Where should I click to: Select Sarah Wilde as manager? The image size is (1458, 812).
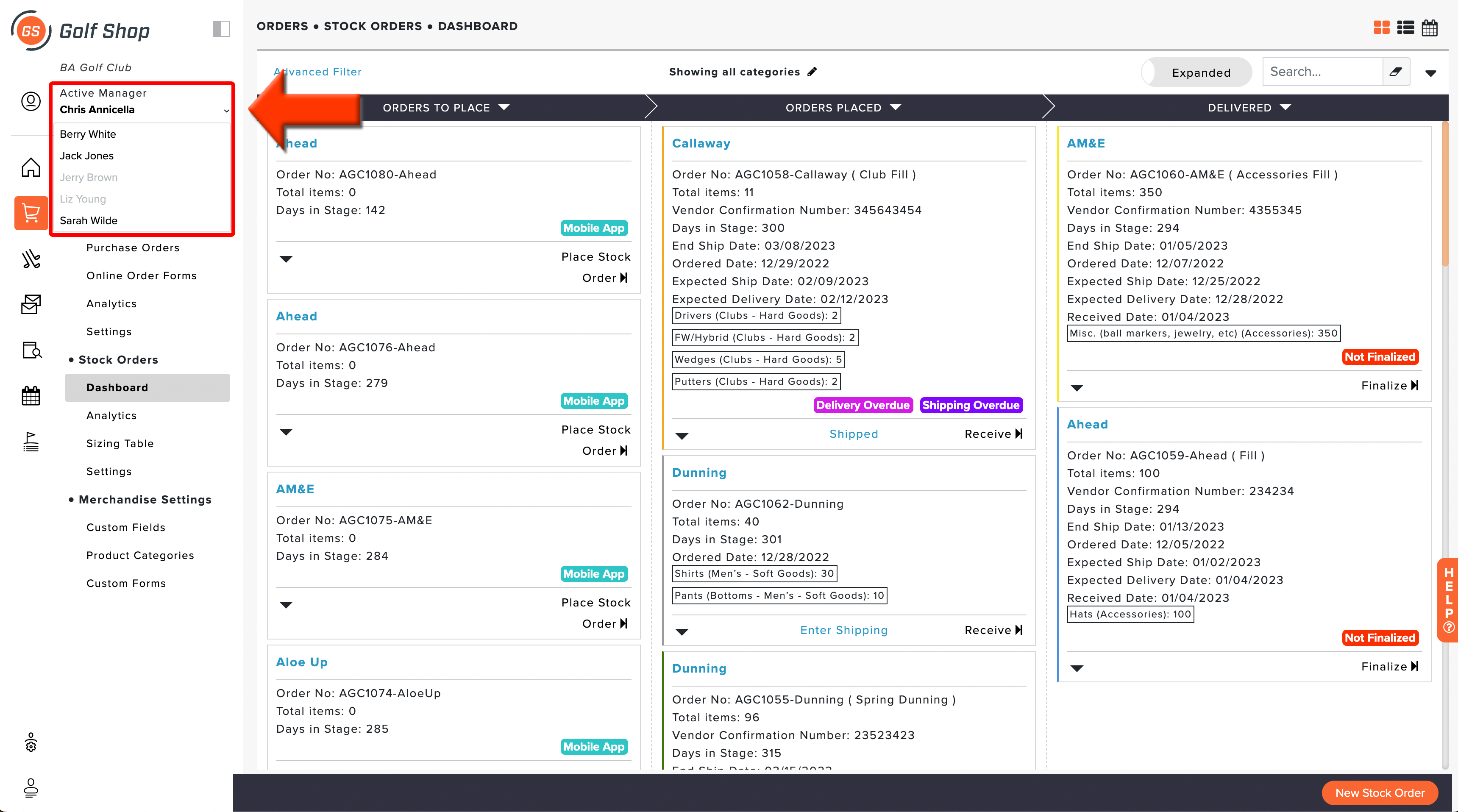click(89, 221)
